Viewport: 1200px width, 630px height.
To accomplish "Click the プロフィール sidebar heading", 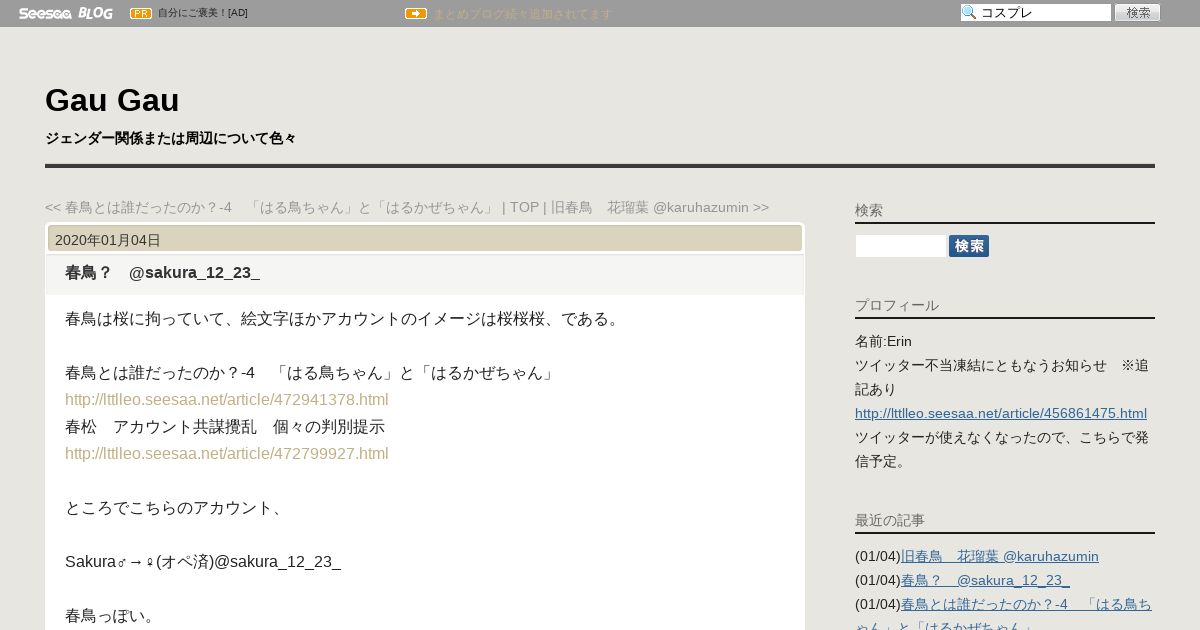I will tap(897, 305).
